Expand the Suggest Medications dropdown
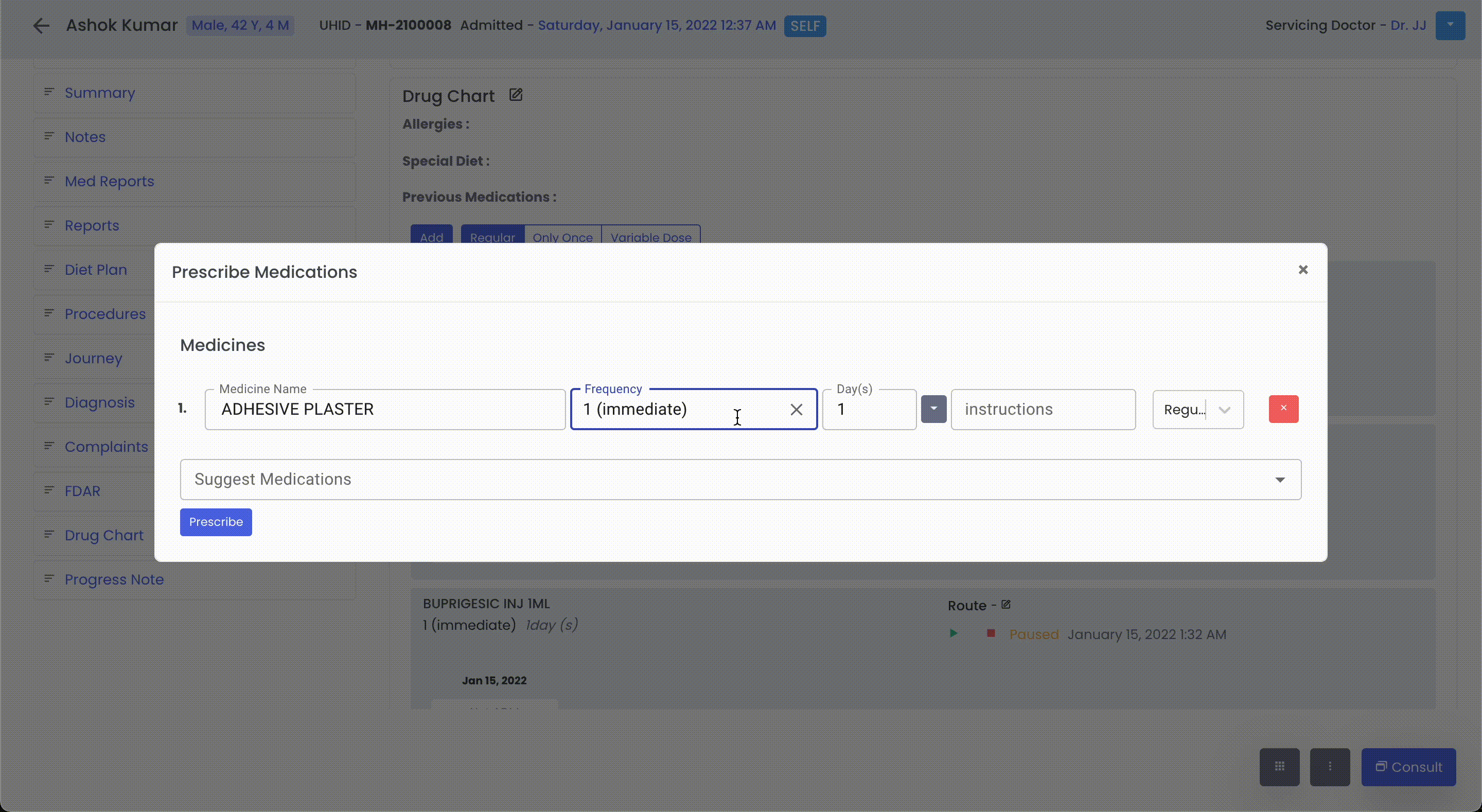The image size is (1482, 812). (1281, 478)
